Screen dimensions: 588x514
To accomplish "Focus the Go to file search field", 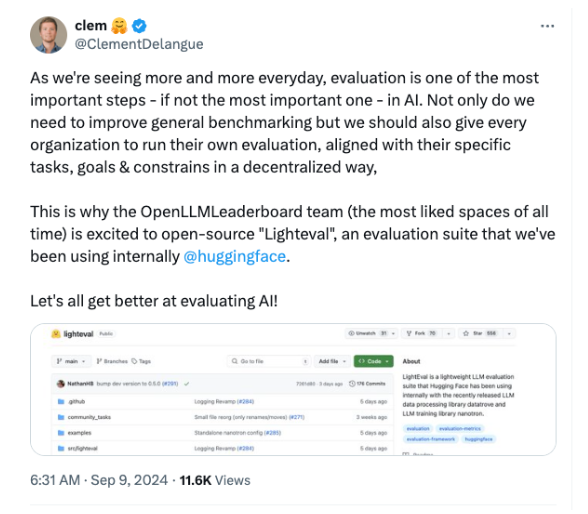I will tap(268, 361).
